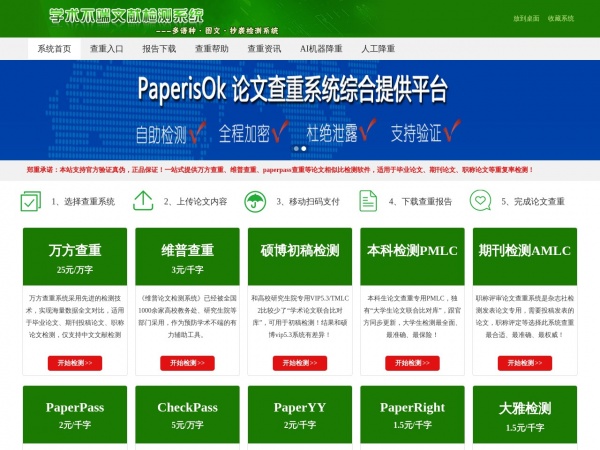Click 开始检测 under 期刊检测AMLC
600x450 pixels.
pos(525,363)
